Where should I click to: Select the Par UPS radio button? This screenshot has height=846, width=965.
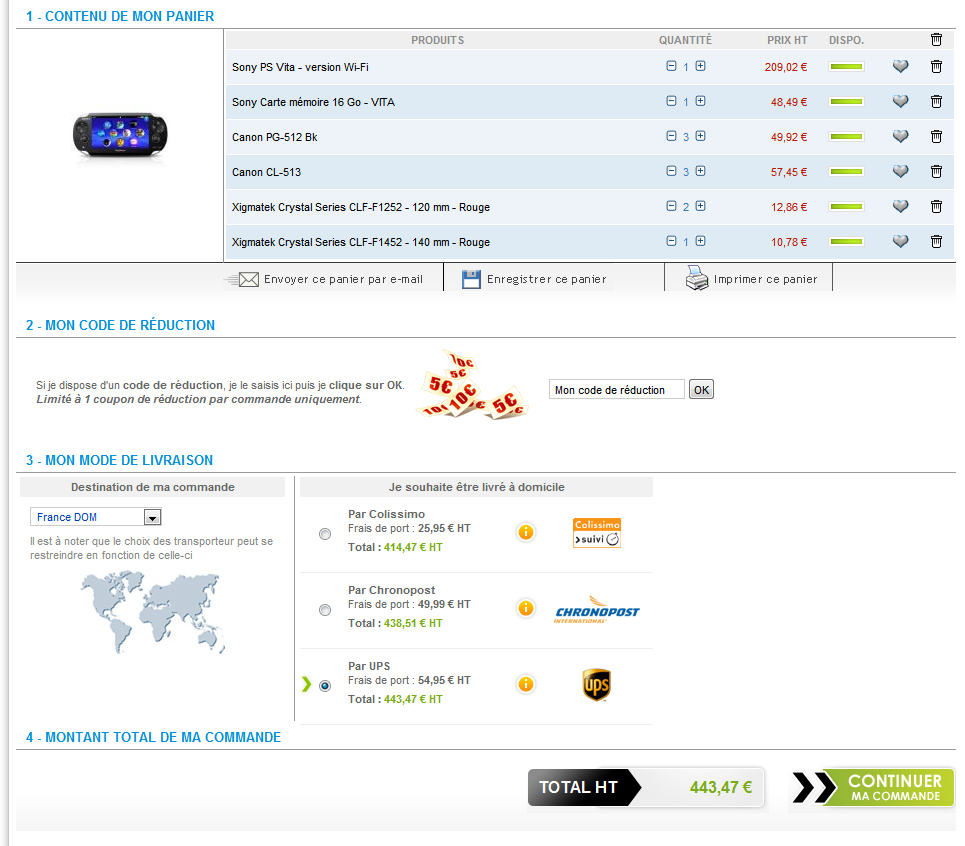[325, 686]
